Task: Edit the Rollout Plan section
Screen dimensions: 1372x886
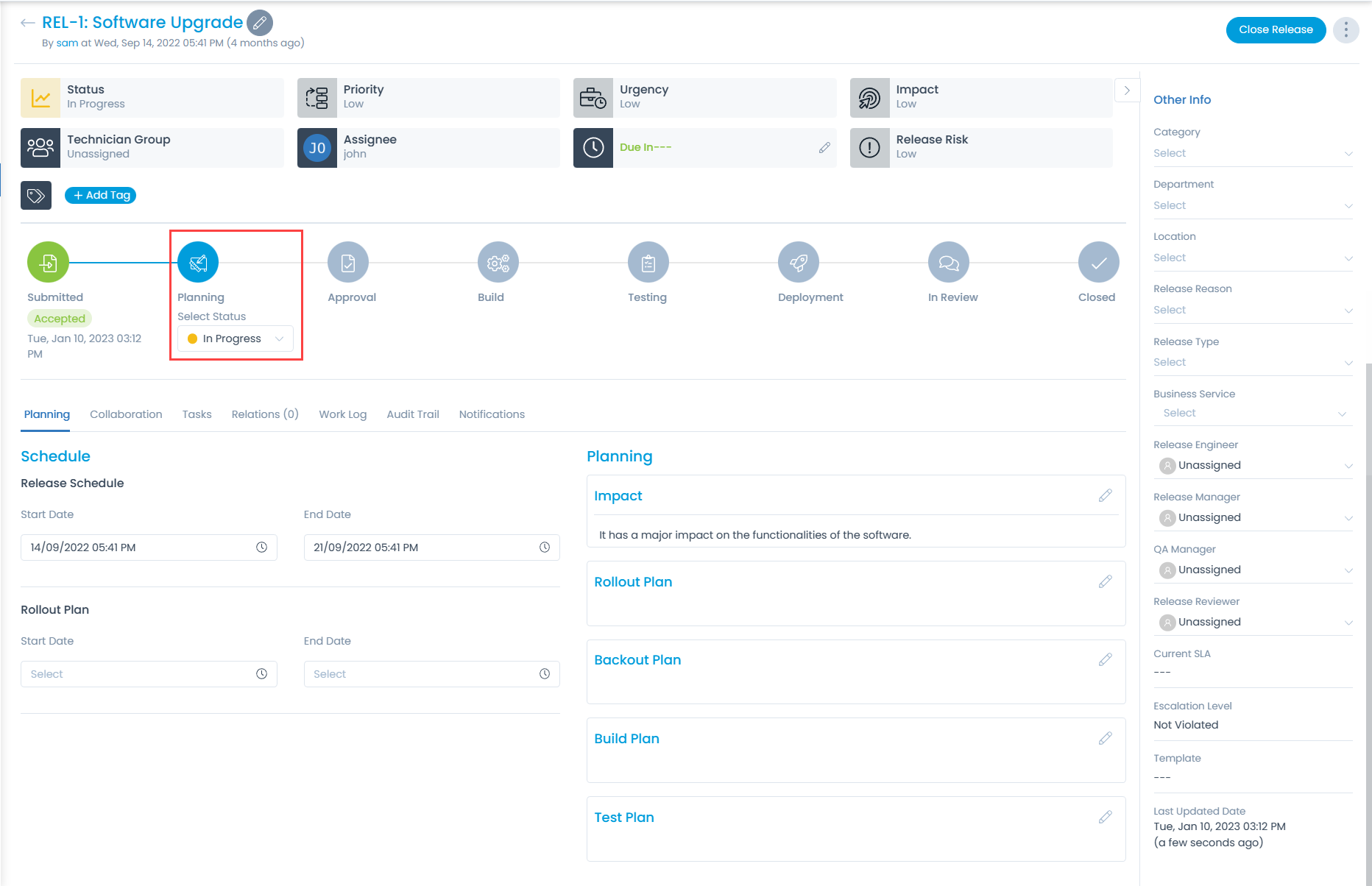Action: (1105, 581)
